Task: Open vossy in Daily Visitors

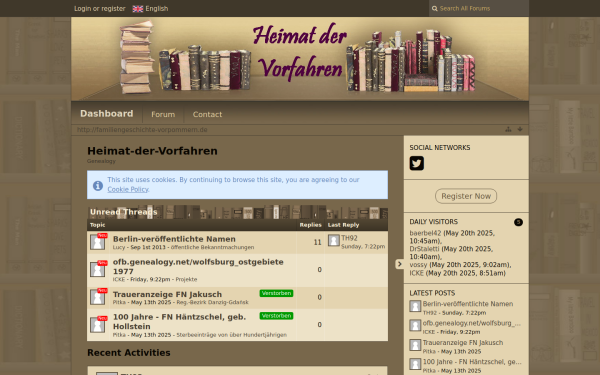Action: pos(418,265)
